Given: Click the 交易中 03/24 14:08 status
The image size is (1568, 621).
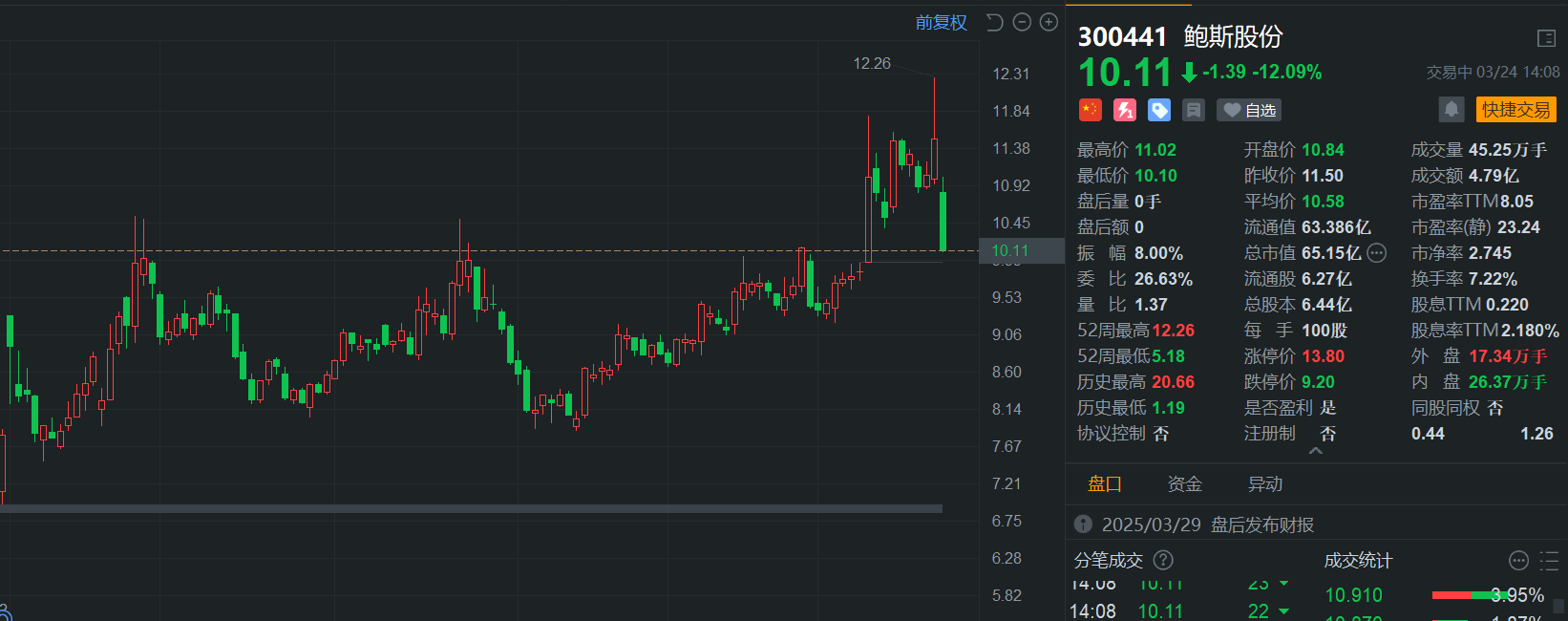Looking at the screenshot, I should click(1493, 73).
